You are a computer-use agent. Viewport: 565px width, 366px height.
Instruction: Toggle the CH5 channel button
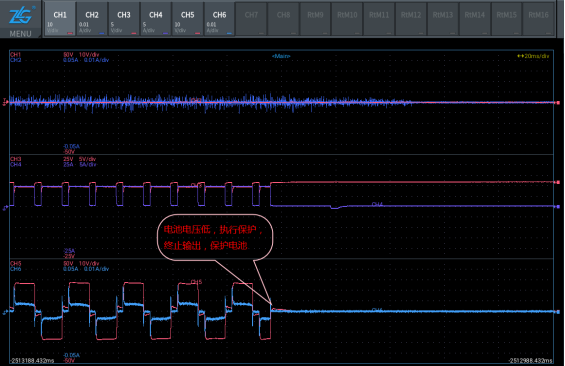click(x=187, y=19)
